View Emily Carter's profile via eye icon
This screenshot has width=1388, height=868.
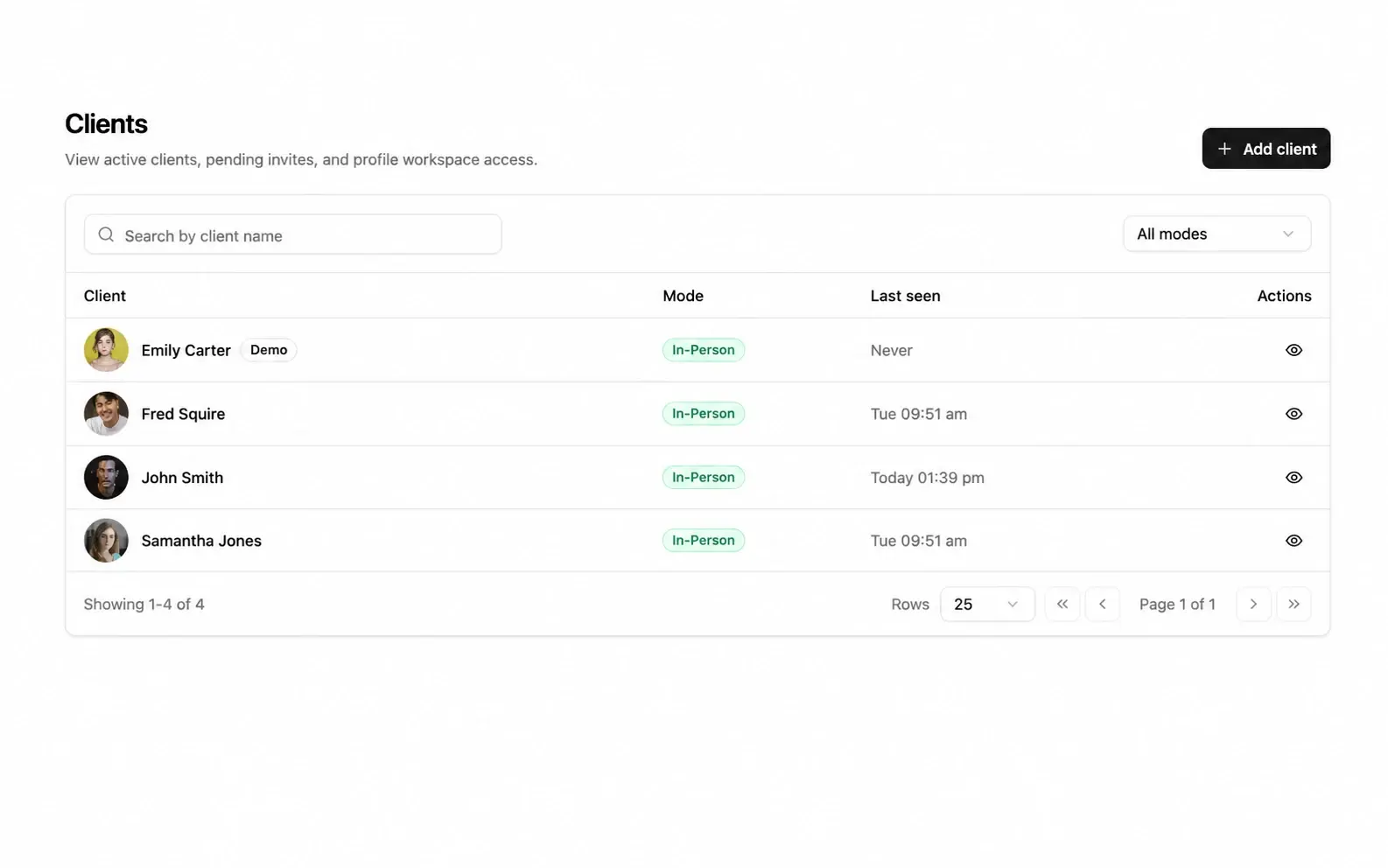click(x=1293, y=350)
